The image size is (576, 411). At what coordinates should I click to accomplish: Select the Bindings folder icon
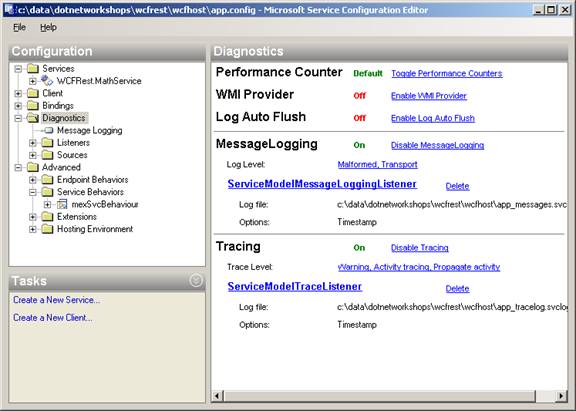coord(33,105)
